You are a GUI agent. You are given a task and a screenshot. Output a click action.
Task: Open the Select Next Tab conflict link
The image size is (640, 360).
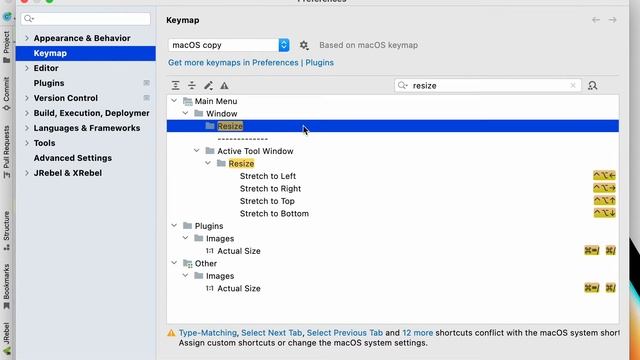coord(271,333)
